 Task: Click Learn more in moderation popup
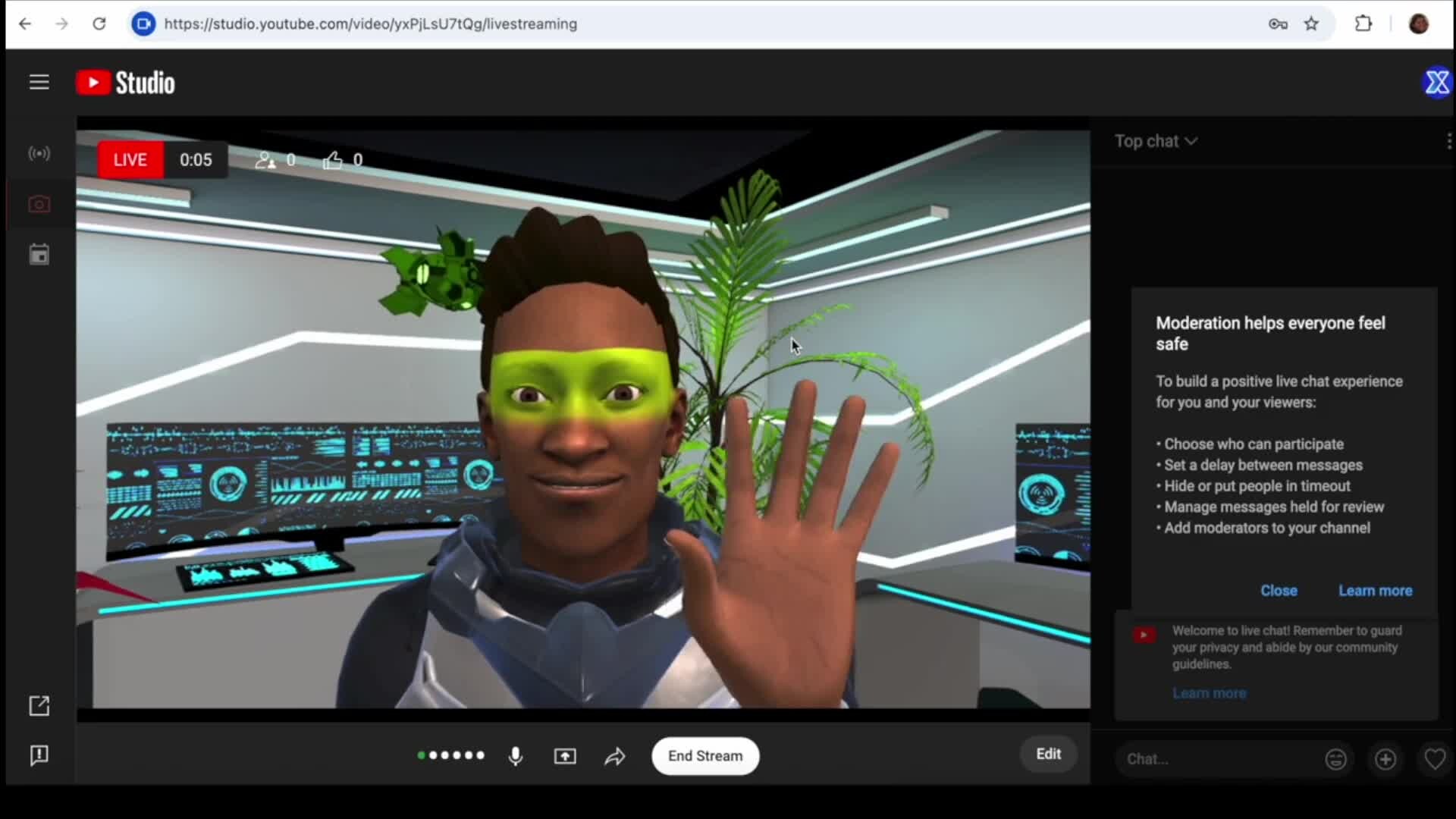pos(1375,591)
